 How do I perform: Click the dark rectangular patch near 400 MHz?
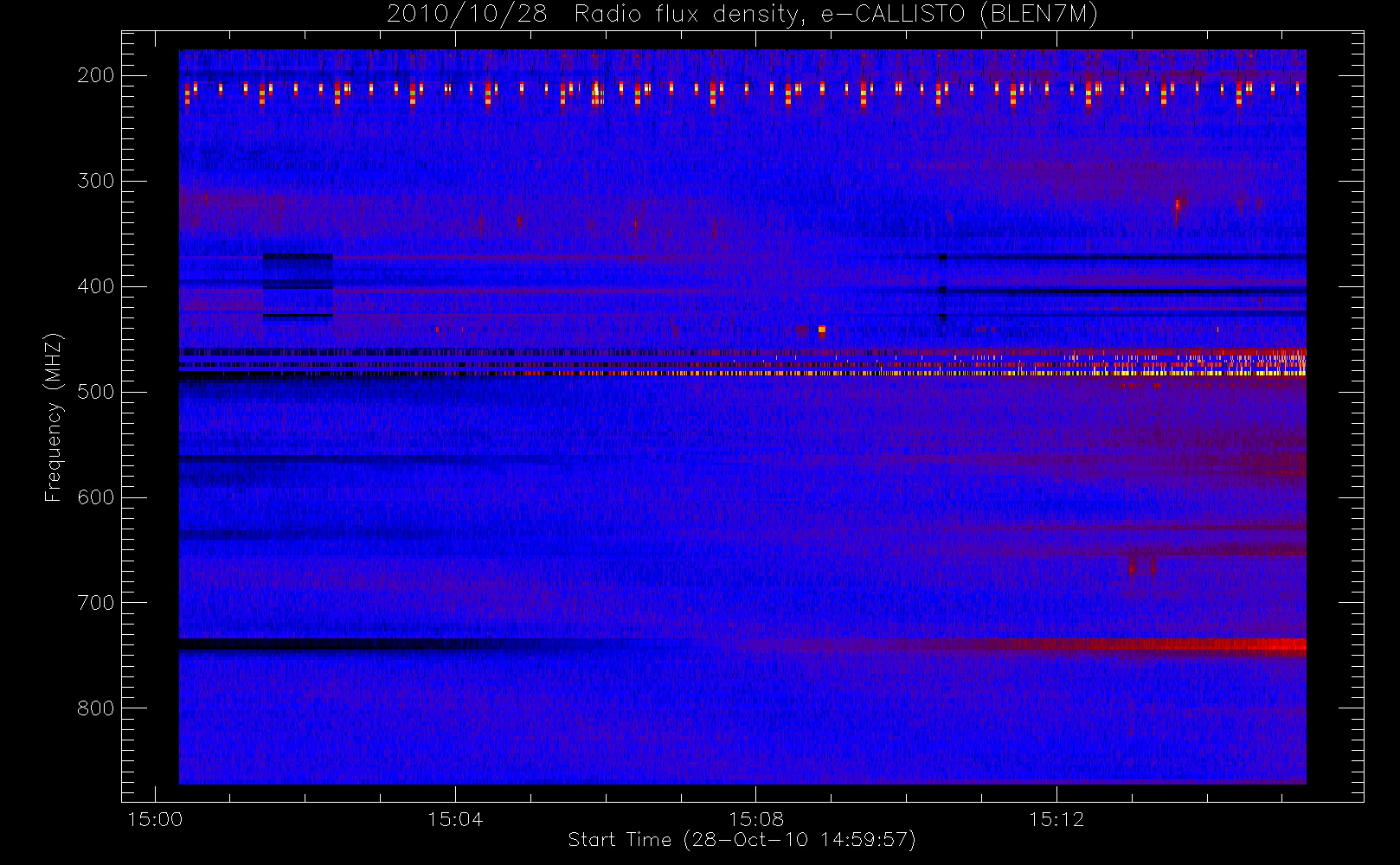(298, 287)
